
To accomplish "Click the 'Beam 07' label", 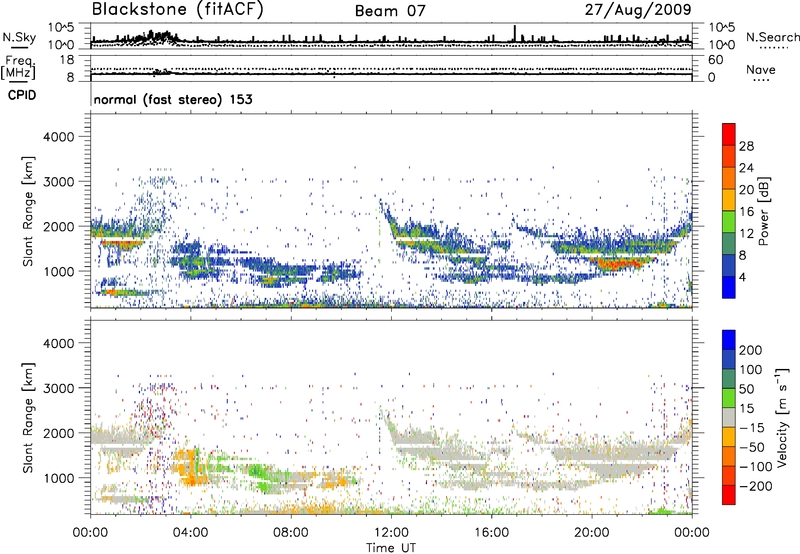I will point(390,11).
